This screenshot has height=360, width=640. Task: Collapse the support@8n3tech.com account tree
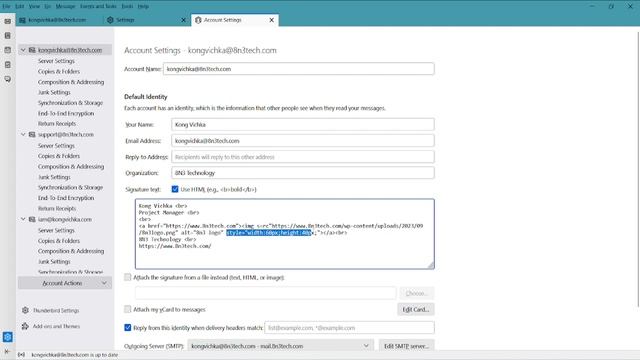(23, 134)
